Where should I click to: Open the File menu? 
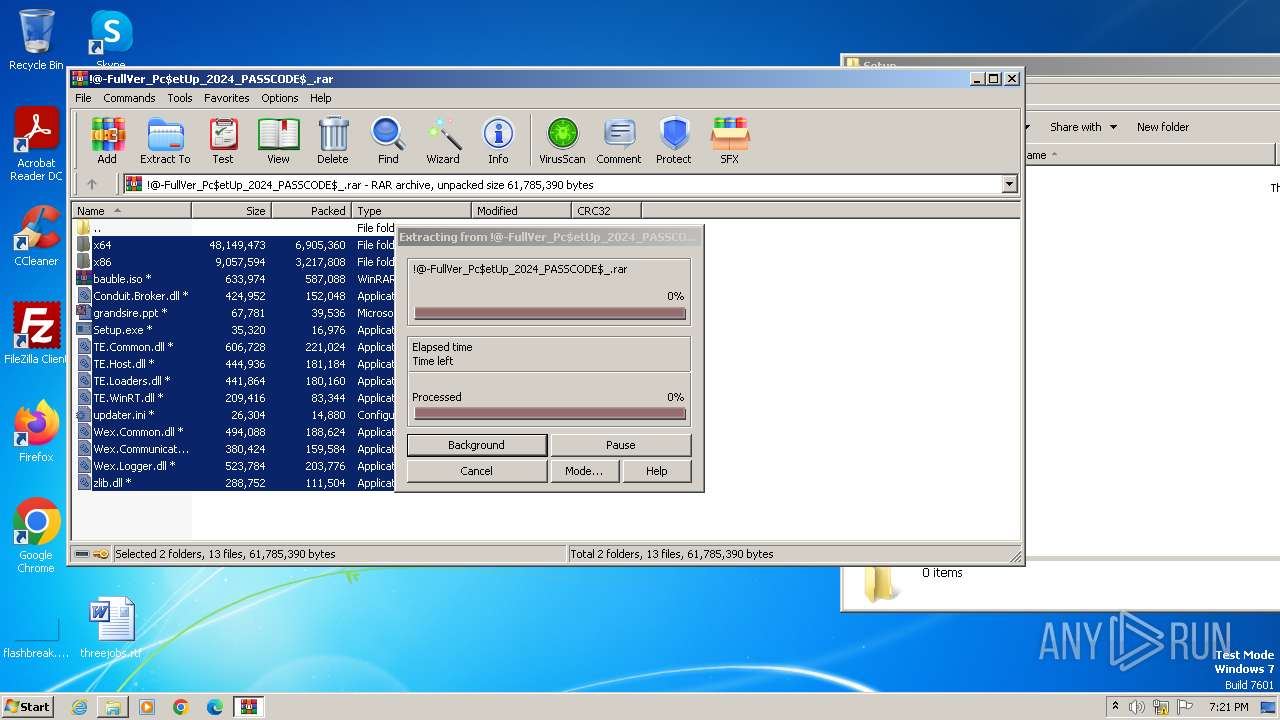(x=83, y=98)
